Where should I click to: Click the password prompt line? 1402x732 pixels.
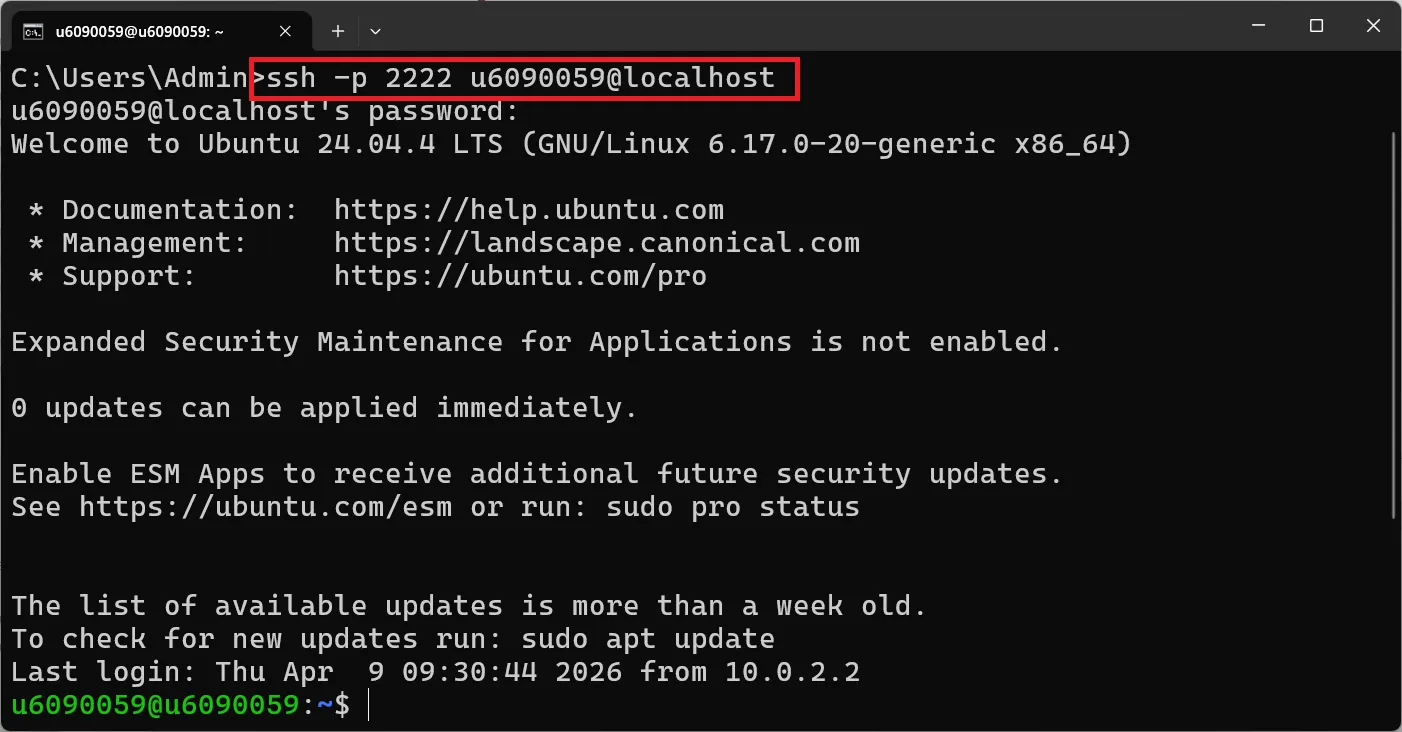[263, 110]
